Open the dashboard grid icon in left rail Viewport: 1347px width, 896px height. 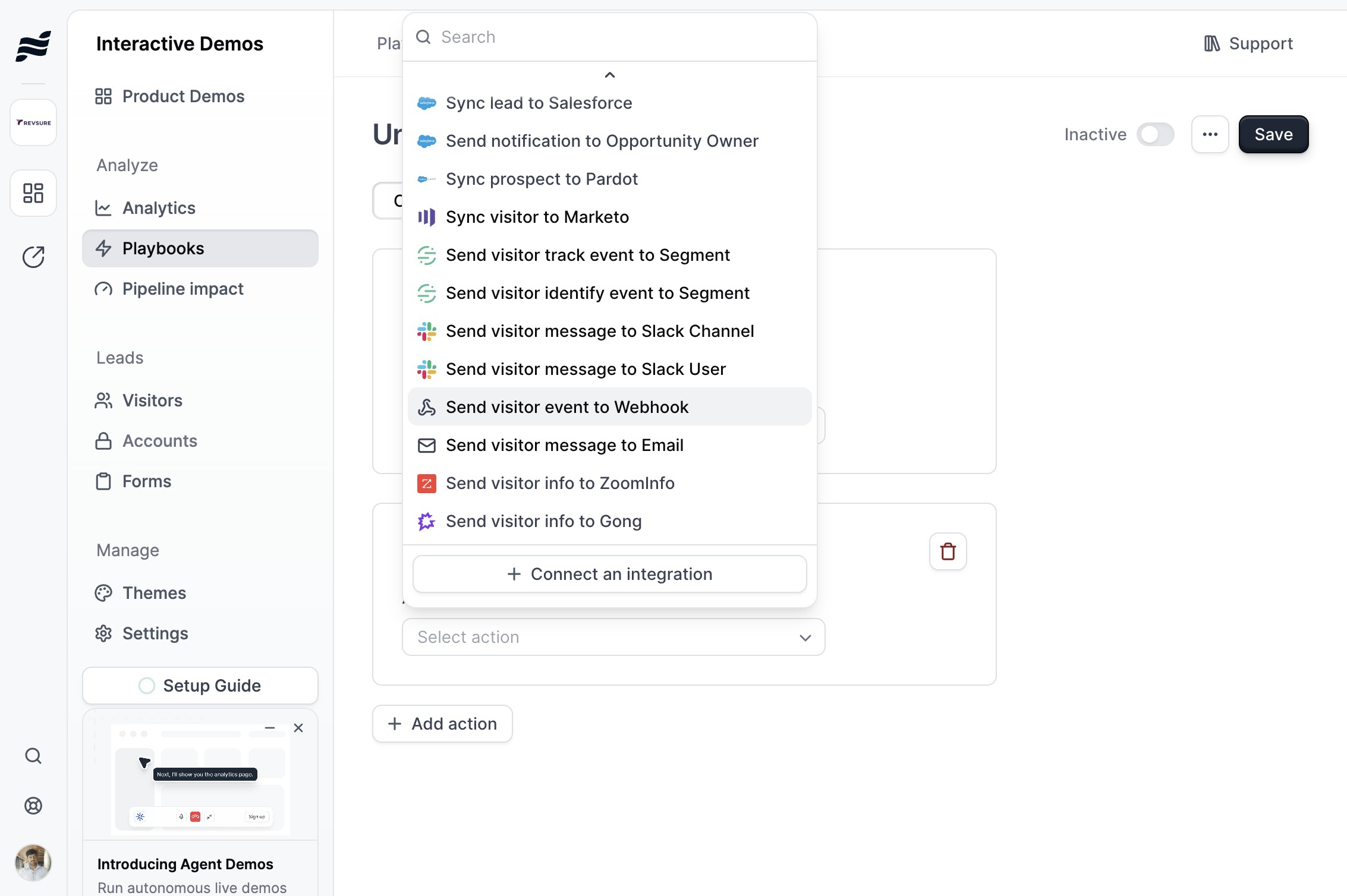33,193
